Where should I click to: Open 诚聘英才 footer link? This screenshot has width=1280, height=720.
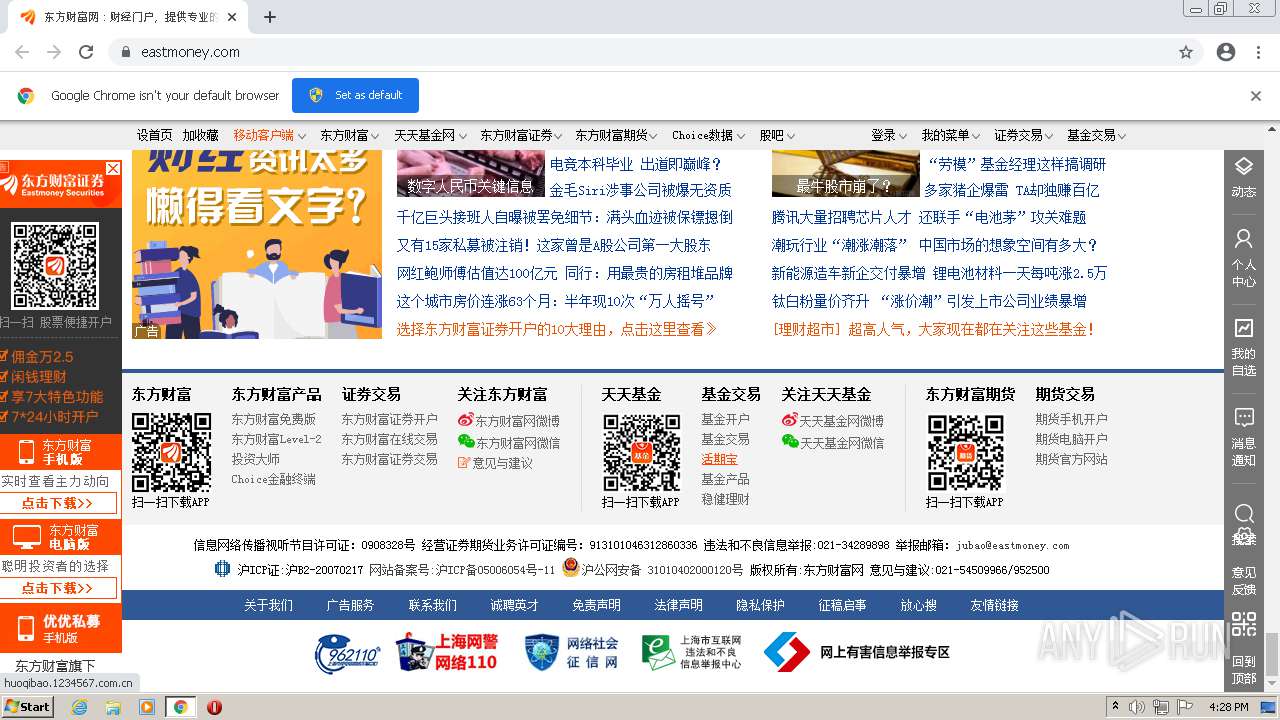pos(514,605)
